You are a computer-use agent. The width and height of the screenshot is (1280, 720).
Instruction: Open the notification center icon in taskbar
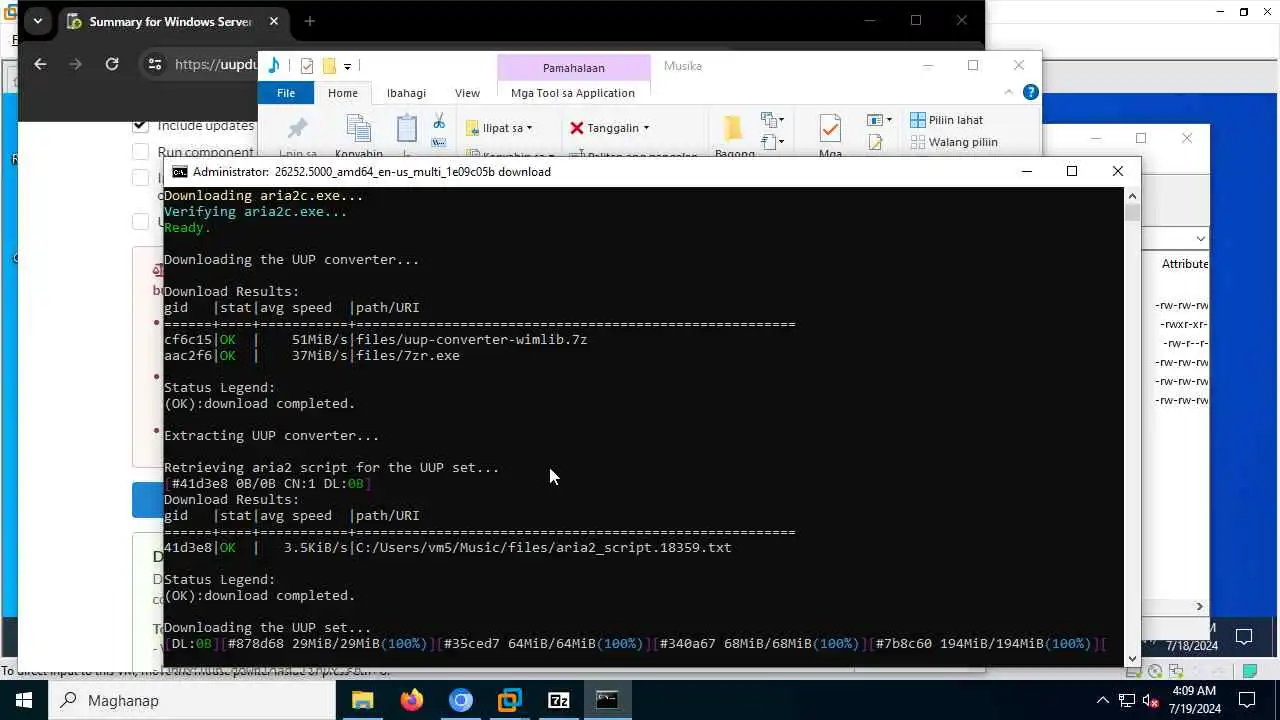pyautogui.click(x=1247, y=700)
